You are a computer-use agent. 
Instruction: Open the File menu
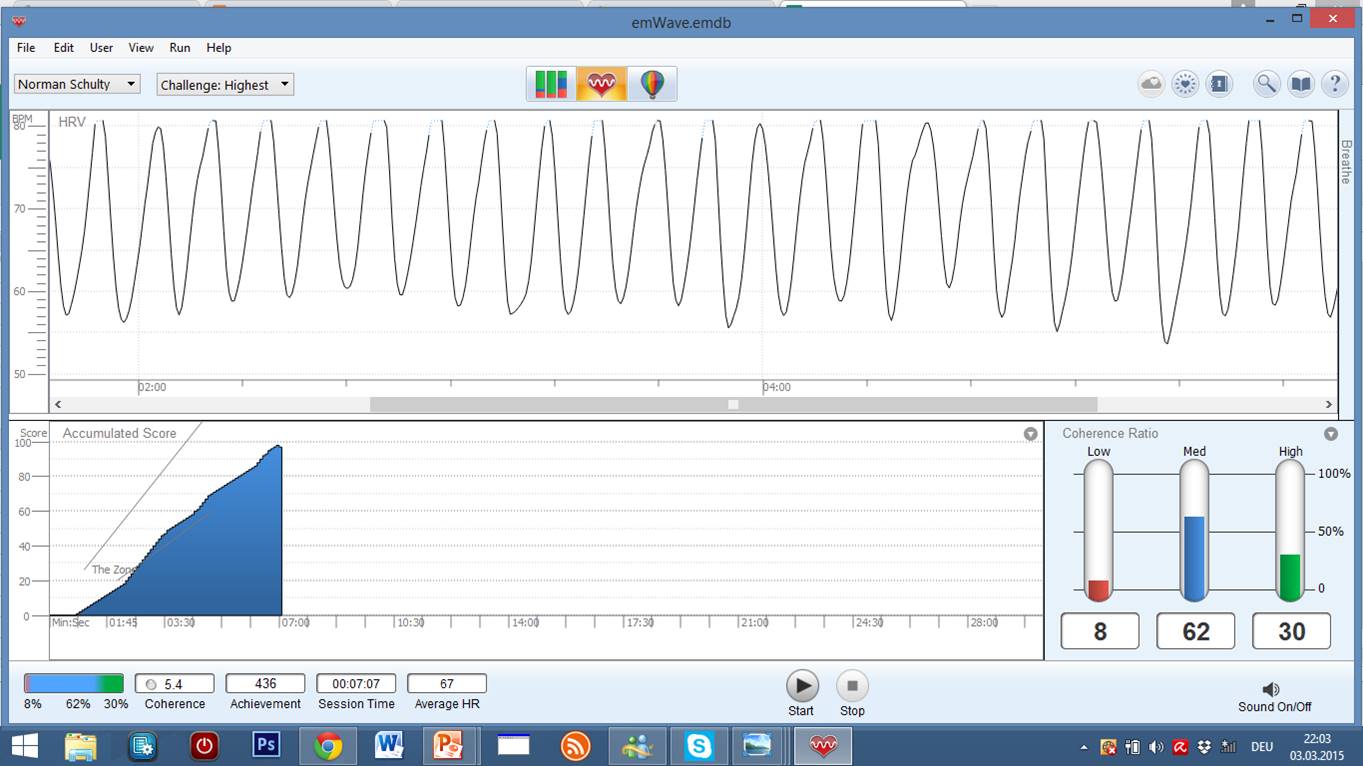tap(26, 47)
